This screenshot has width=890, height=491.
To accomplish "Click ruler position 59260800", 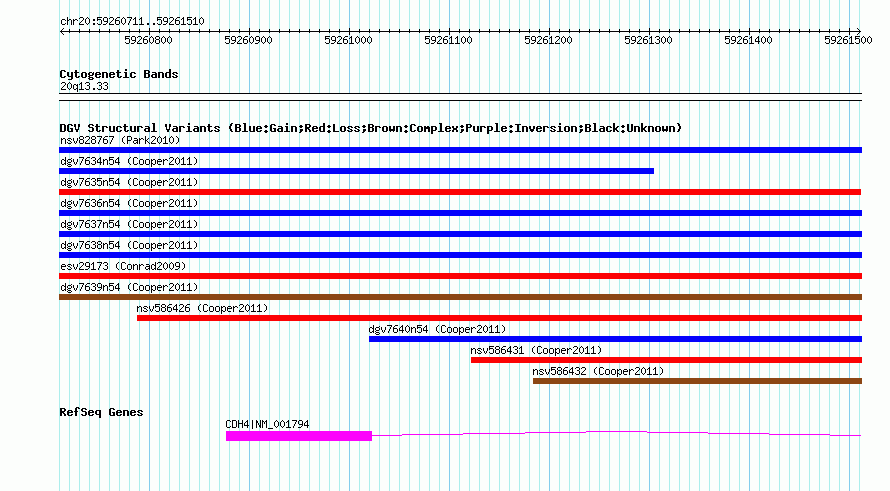I will pyautogui.click(x=148, y=40).
